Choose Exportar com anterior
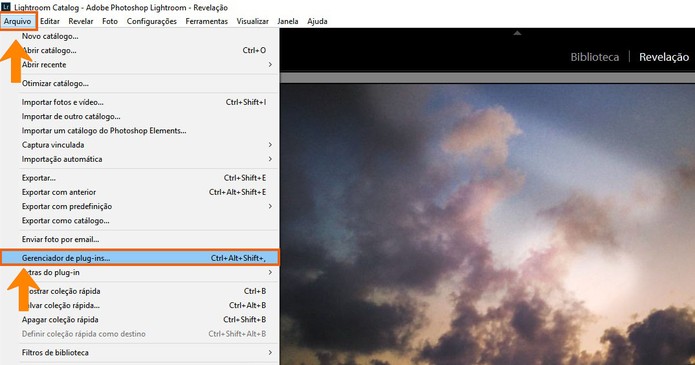This screenshot has height=365, width=695. (140, 192)
